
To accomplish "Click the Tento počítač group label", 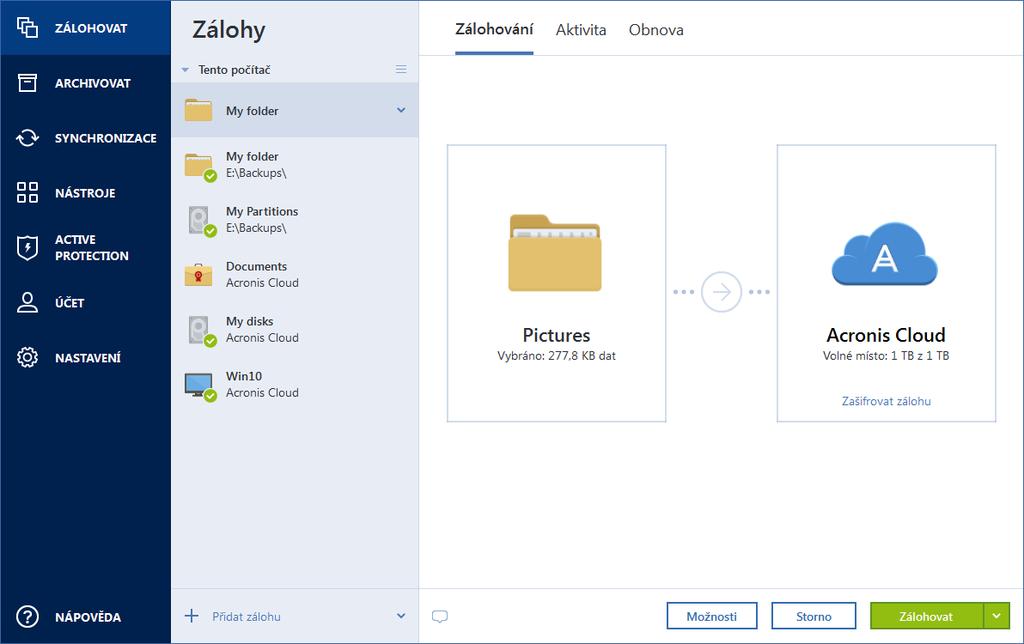I will [x=234, y=70].
